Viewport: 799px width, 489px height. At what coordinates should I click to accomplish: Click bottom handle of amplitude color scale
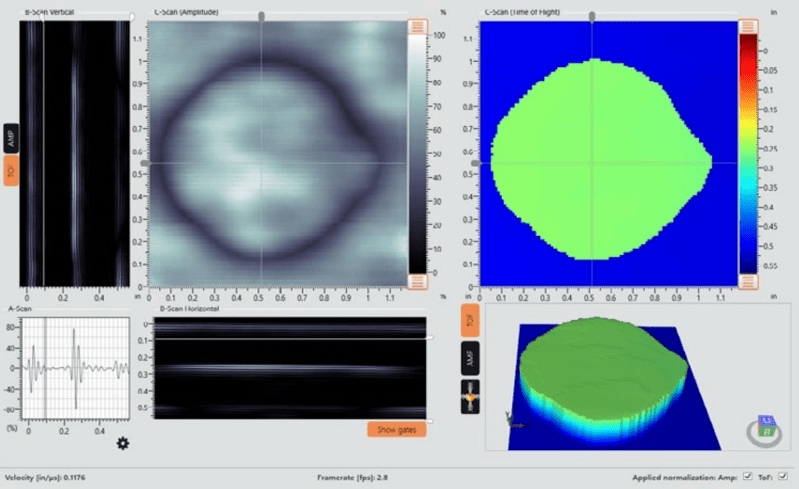[x=417, y=281]
